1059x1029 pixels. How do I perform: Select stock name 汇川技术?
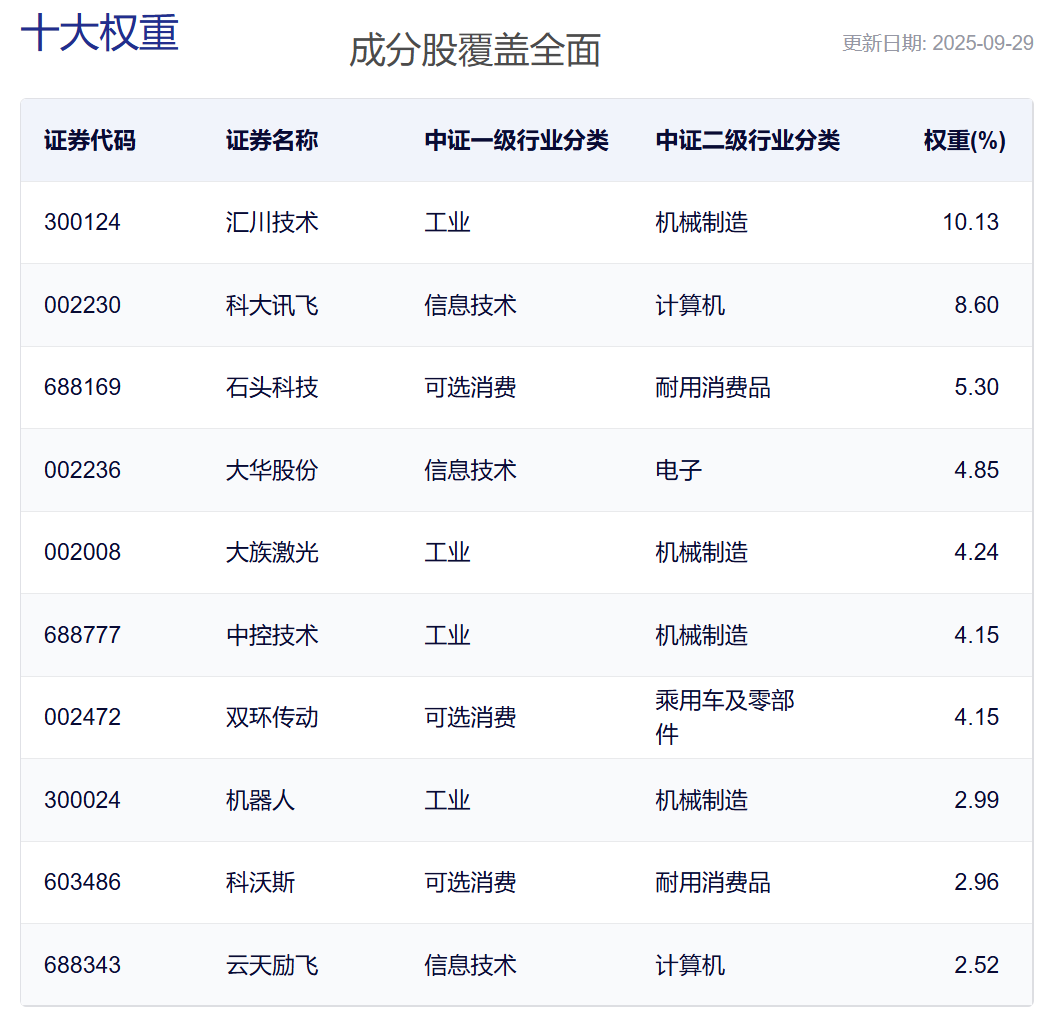pos(272,222)
